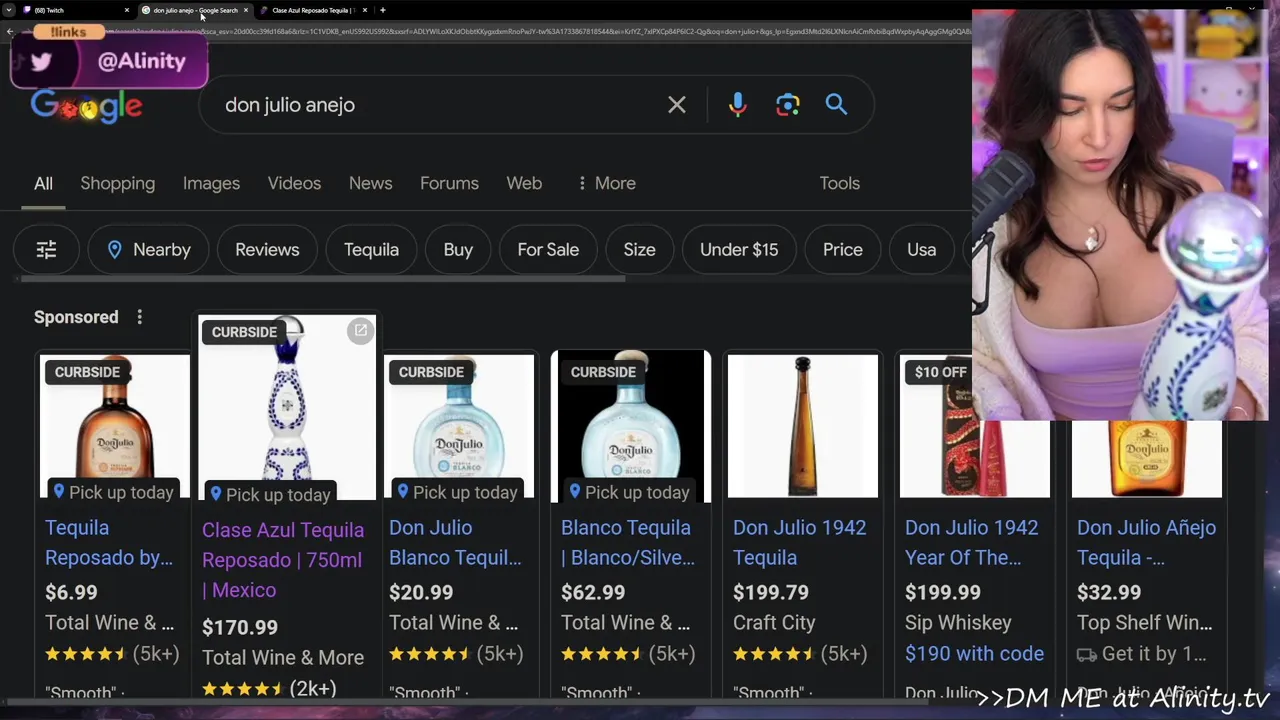
Task: Open the tab search dropdown arrow
Action: 8,10
